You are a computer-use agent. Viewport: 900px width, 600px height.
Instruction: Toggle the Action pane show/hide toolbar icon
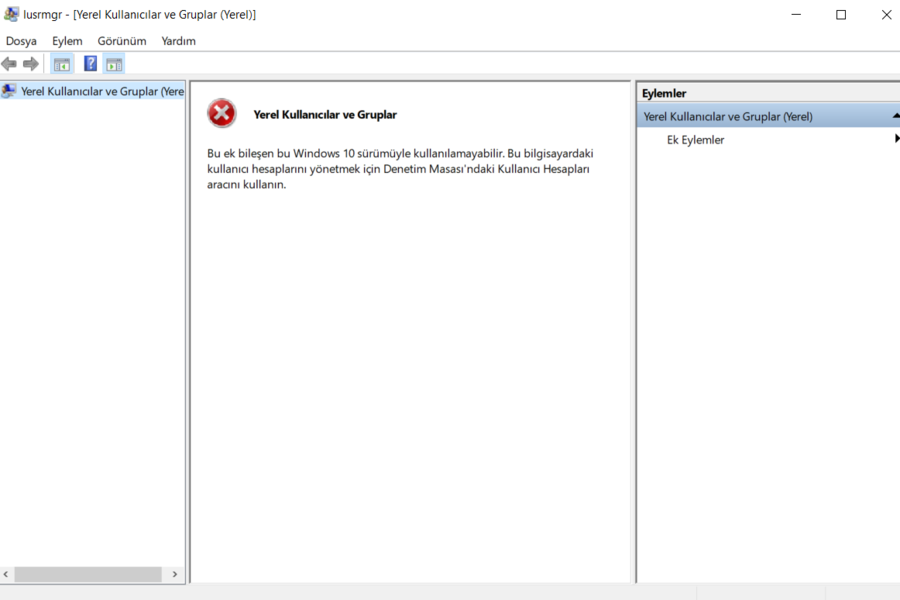click(x=114, y=64)
